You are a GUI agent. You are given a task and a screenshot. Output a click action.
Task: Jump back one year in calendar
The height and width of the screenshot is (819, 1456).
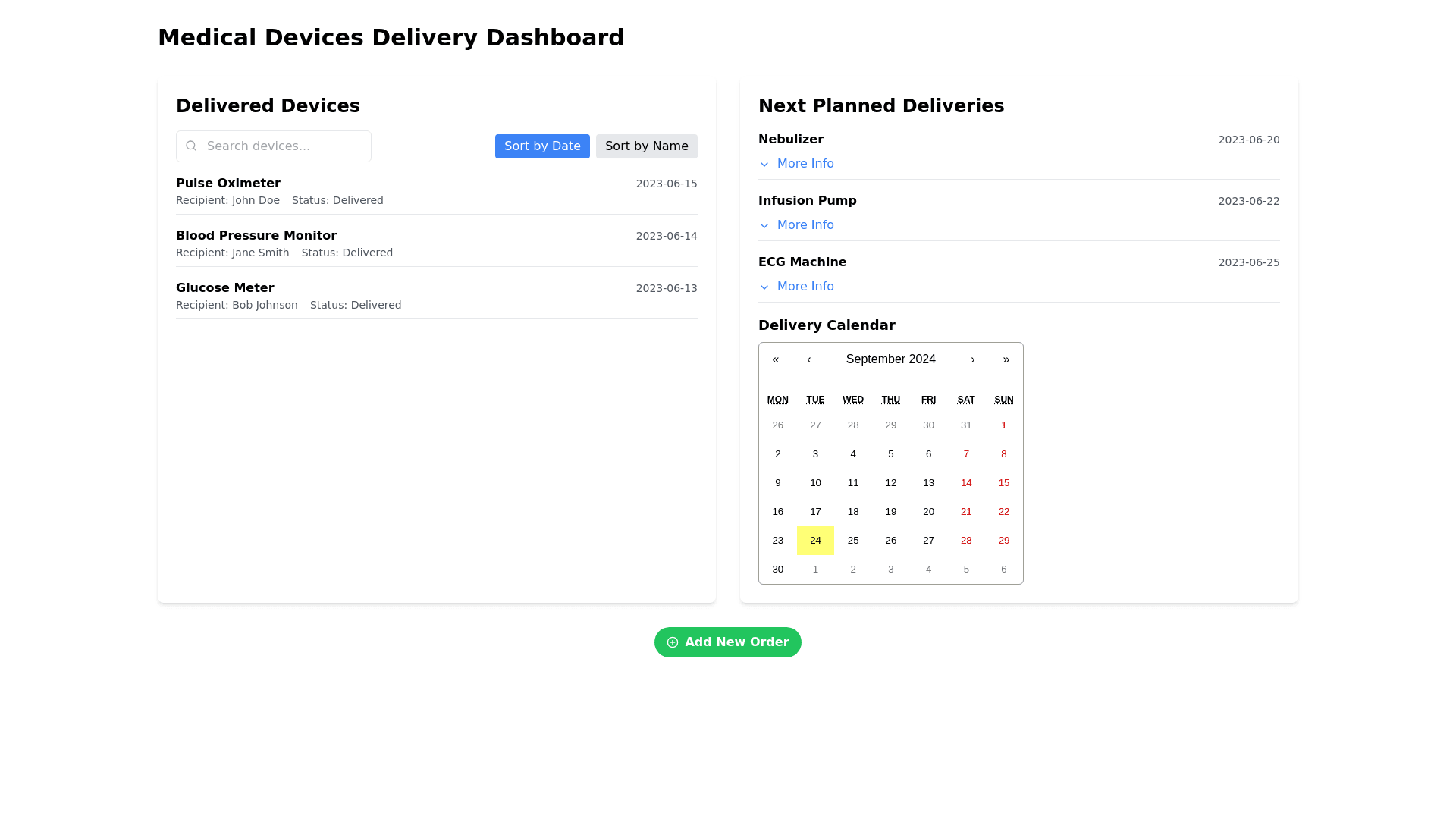(776, 359)
